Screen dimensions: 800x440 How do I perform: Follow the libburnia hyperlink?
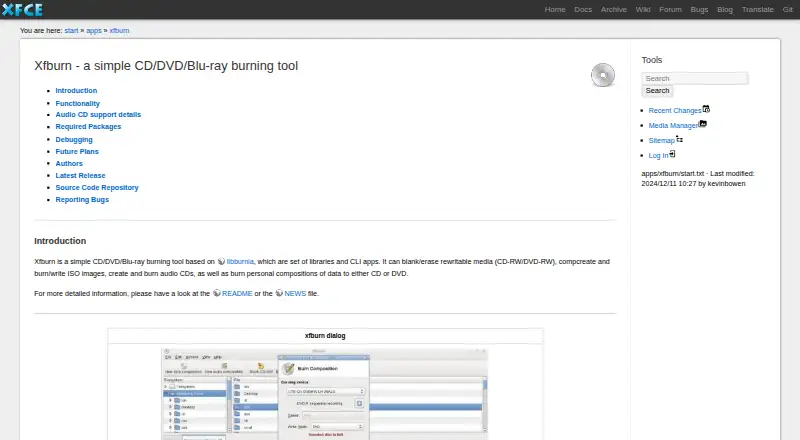pos(240,261)
